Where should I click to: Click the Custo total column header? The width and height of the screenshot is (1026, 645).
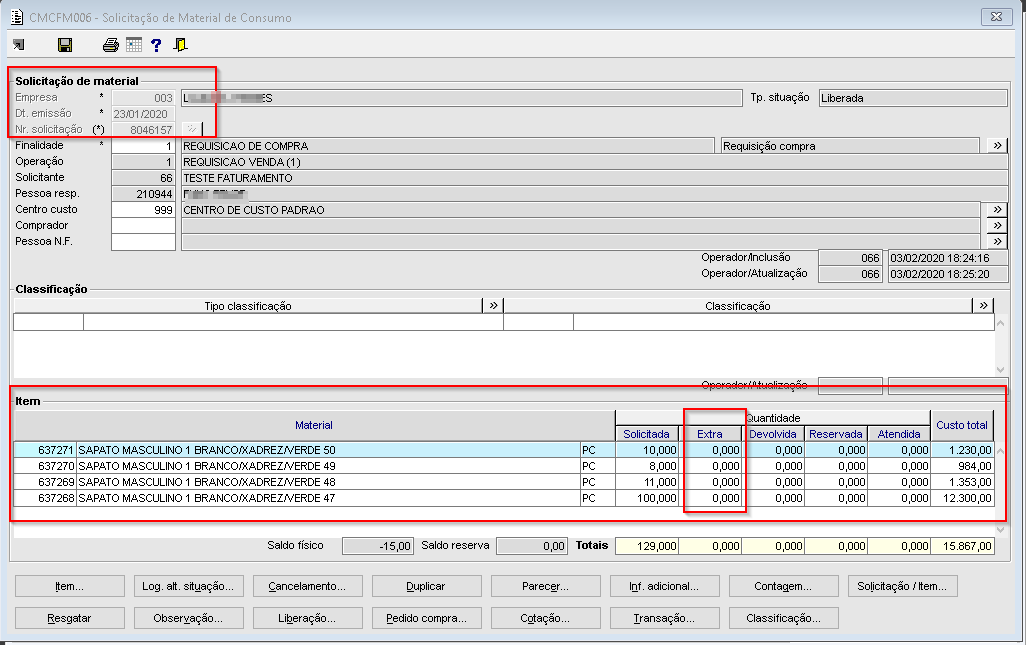coord(962,425)
